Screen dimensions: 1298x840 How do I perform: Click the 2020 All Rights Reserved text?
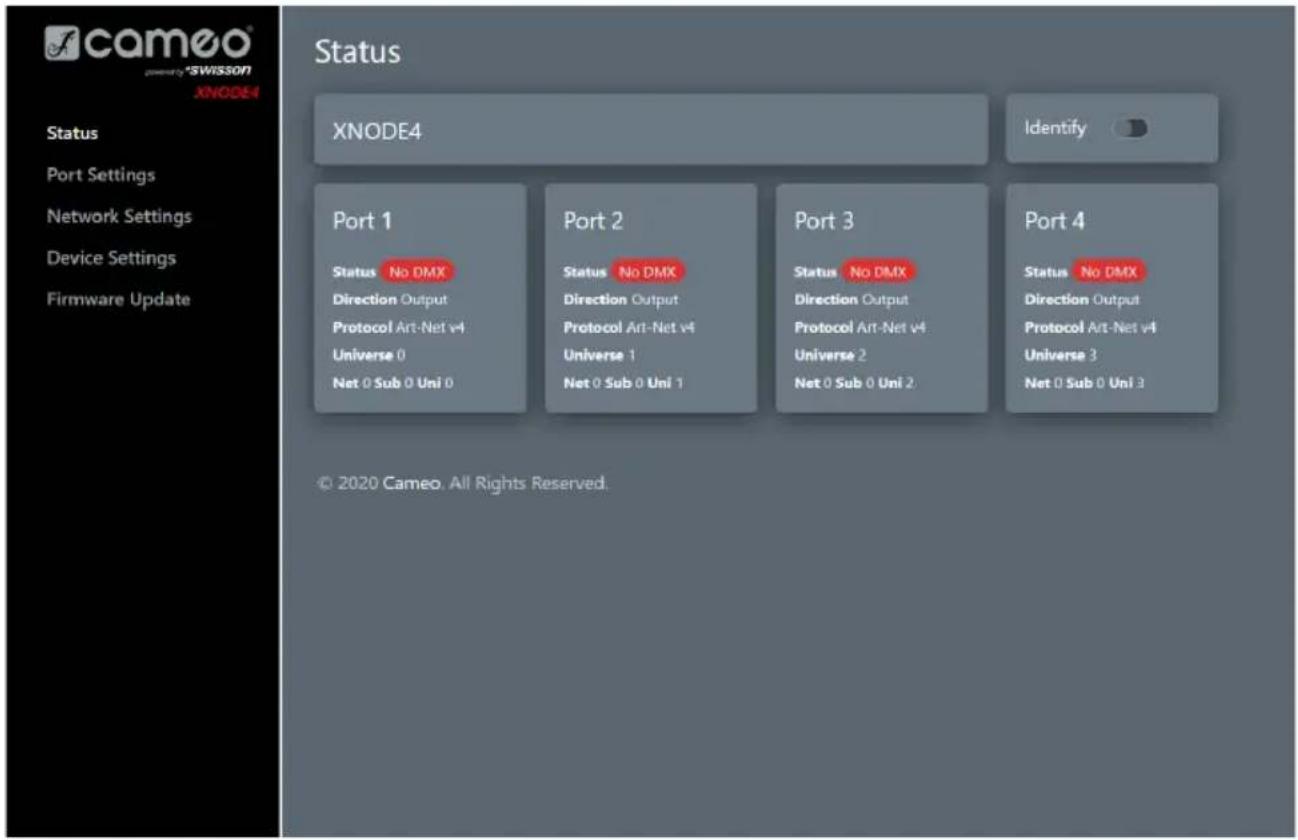pyautogui.click(x=461, y=483)
